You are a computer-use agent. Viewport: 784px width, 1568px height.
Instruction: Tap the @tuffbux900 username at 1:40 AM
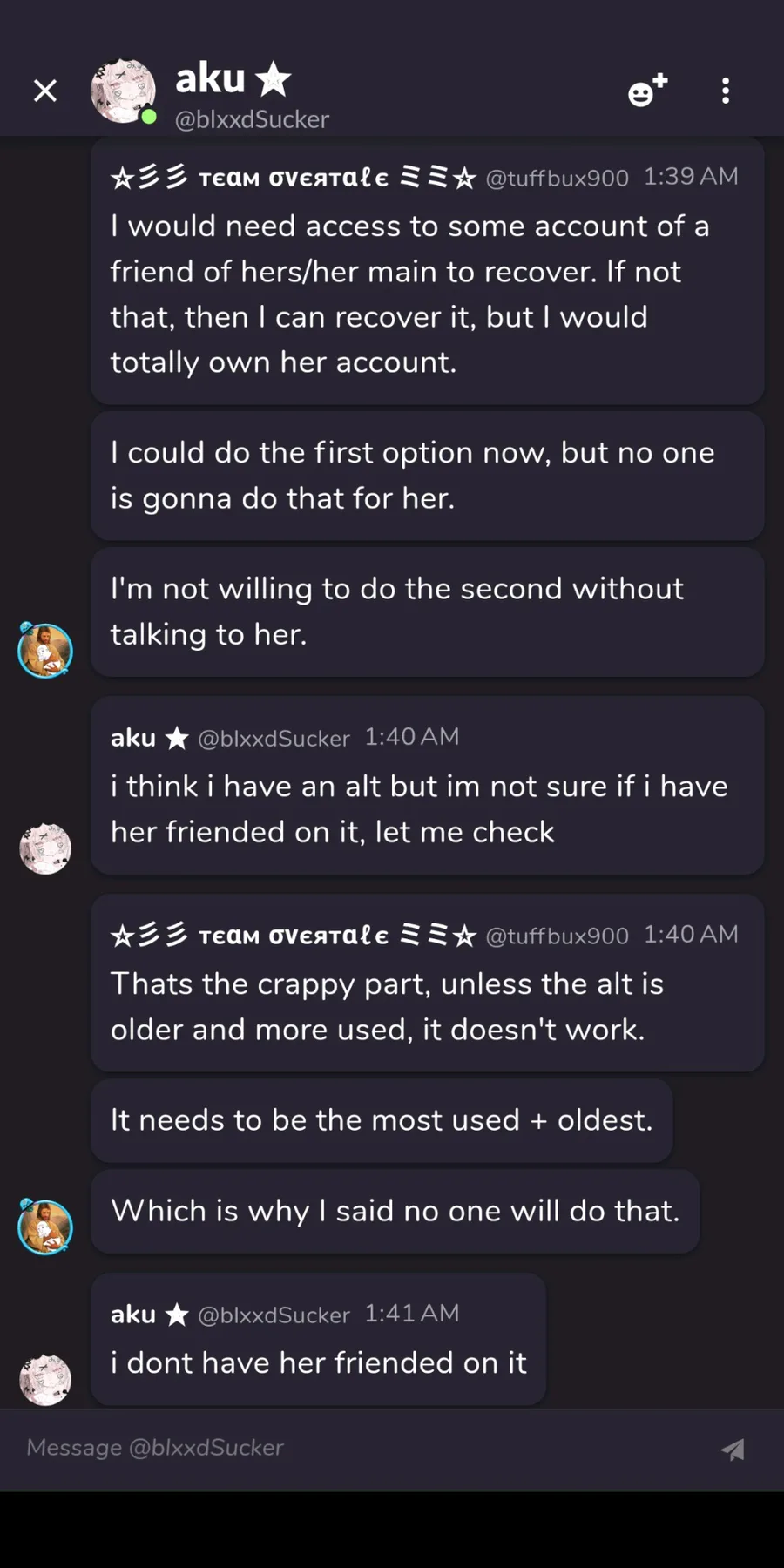coord(557,936)
